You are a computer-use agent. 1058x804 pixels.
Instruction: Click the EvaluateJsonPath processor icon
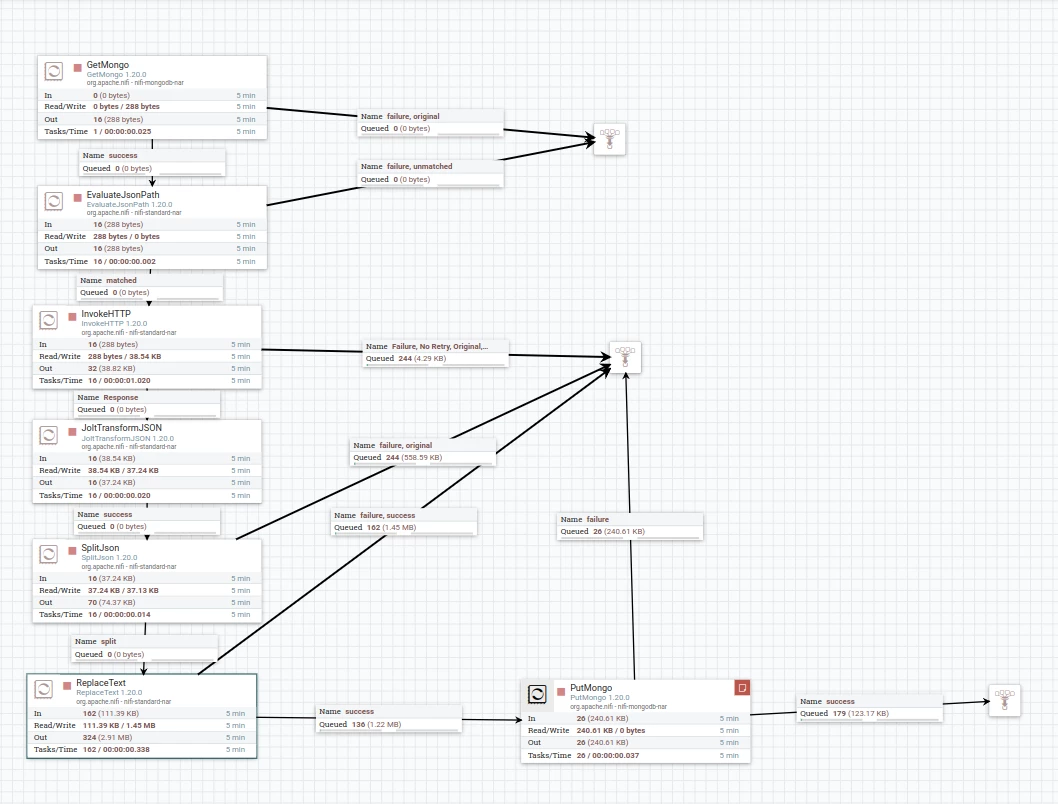click(x=53, y=201)
